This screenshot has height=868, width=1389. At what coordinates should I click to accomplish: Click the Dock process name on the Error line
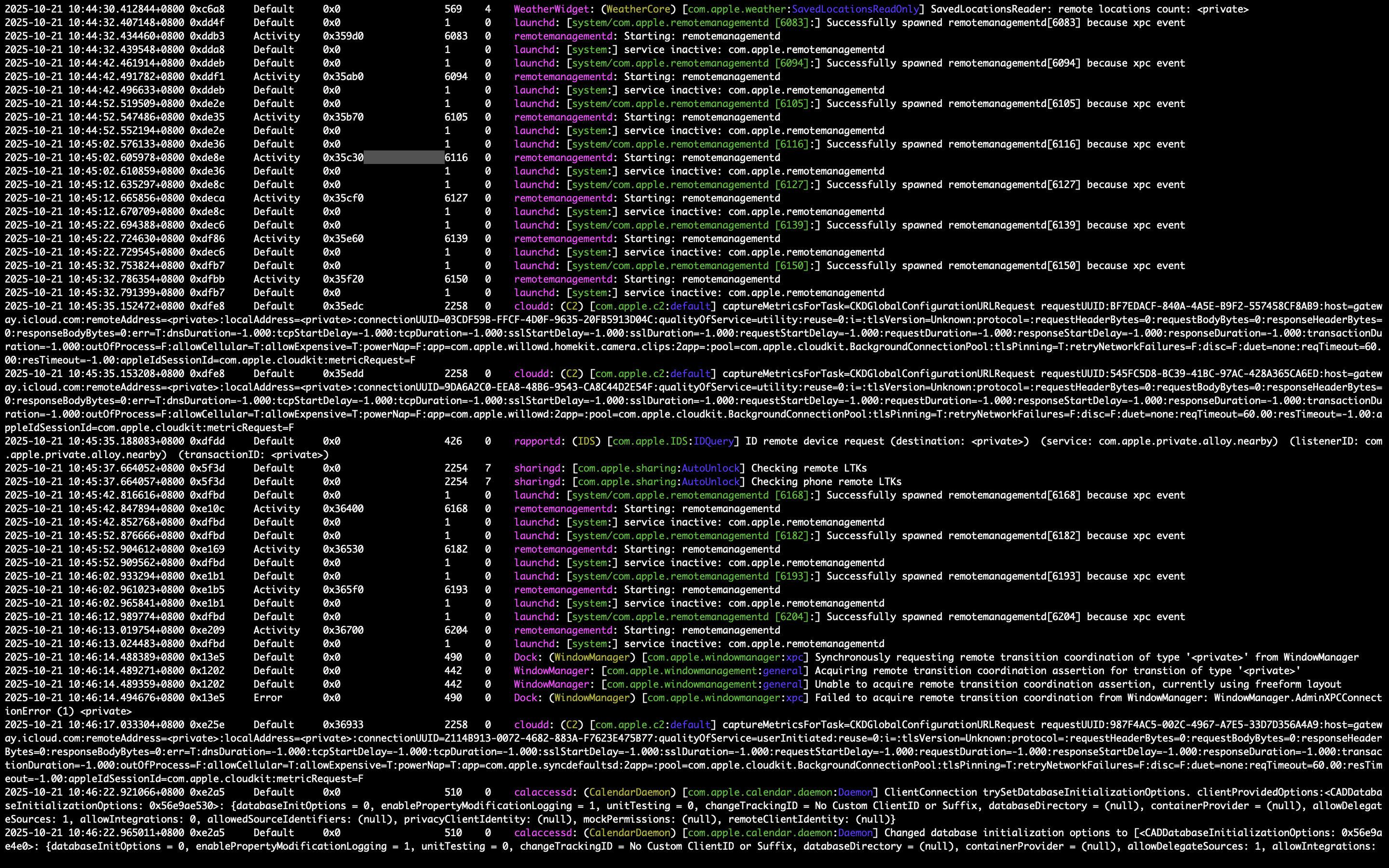point(525,697)
